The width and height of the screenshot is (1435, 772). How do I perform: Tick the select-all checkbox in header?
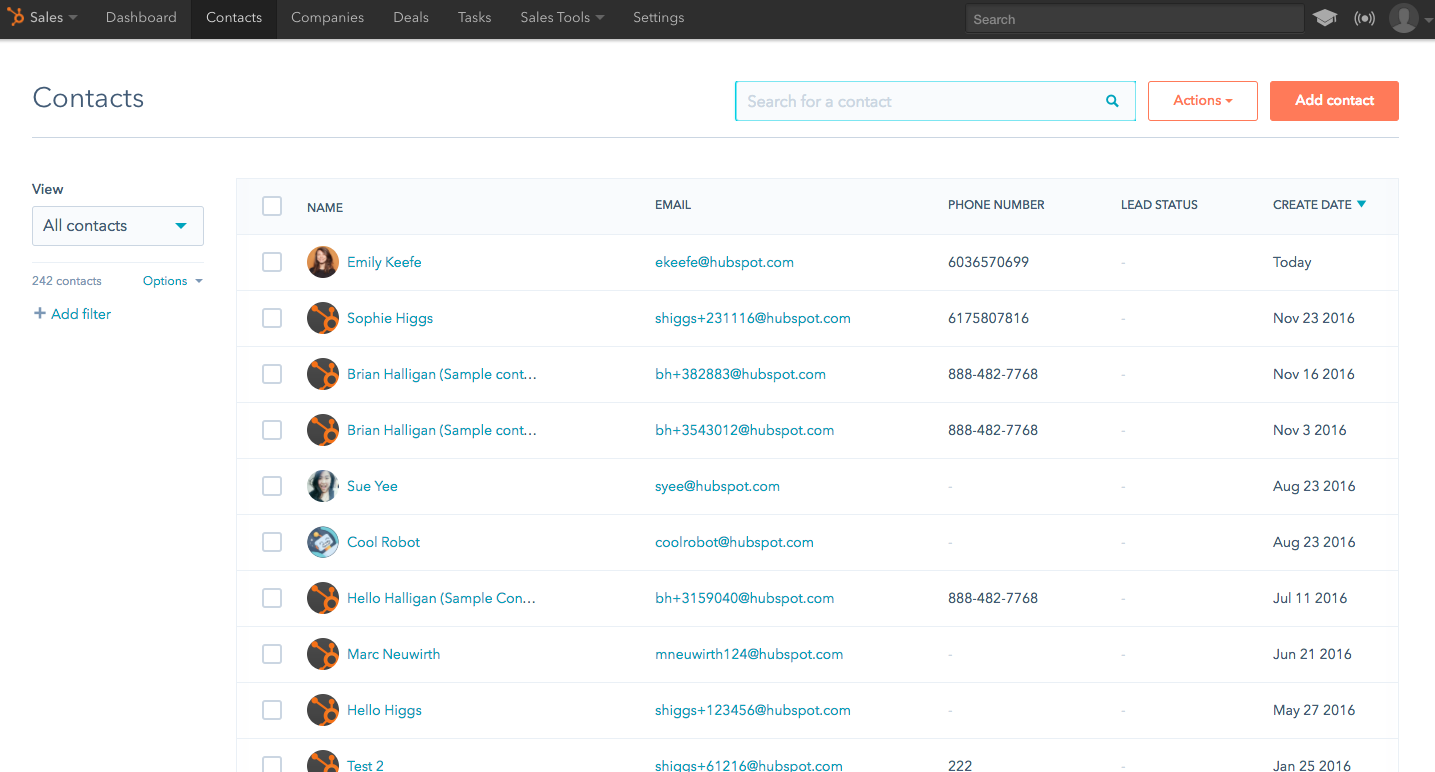click(x=272, y=206)
